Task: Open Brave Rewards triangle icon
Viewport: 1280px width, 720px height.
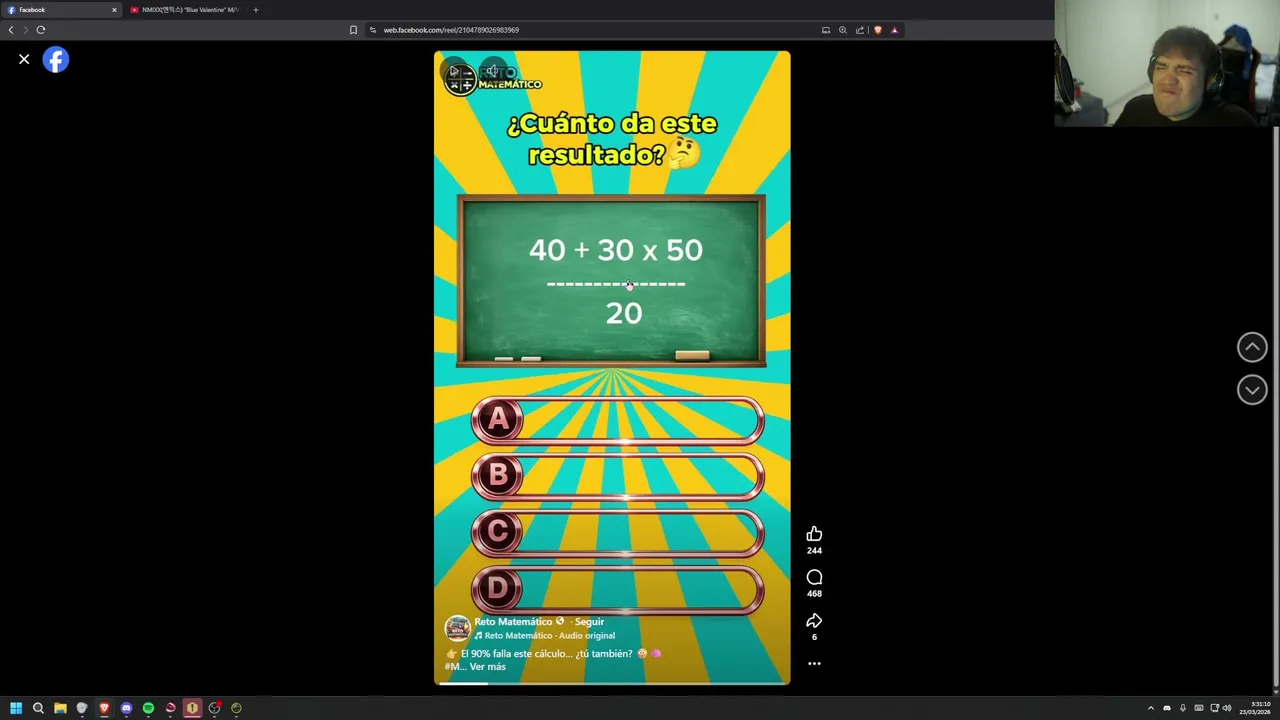Action: [x=895, y=30]
